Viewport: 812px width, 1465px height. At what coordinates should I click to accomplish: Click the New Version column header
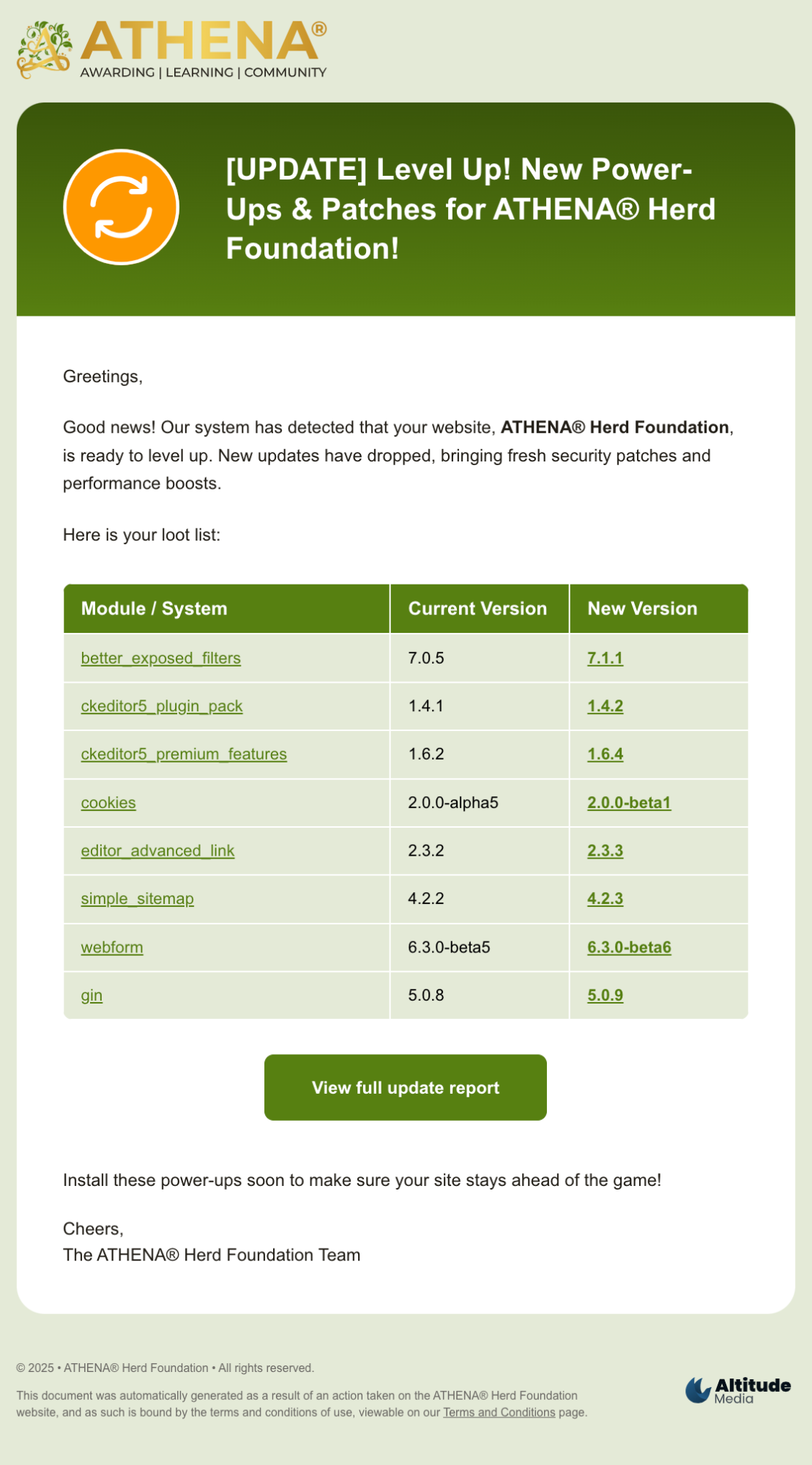point(659,609)
